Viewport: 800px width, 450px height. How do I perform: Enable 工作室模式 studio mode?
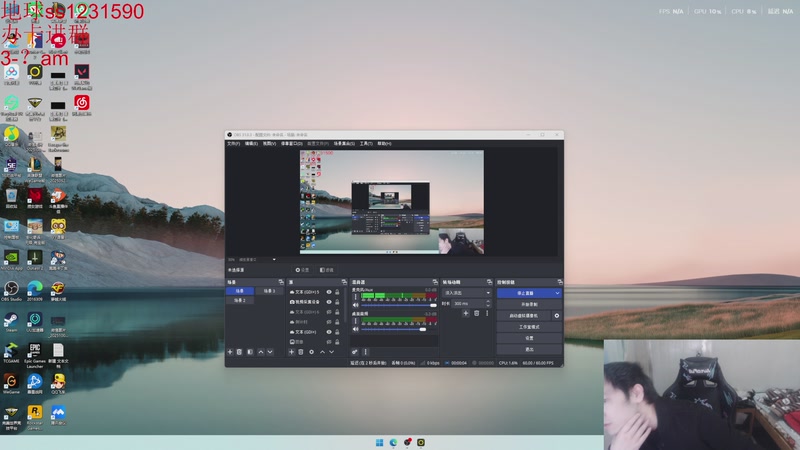(529, 327)
